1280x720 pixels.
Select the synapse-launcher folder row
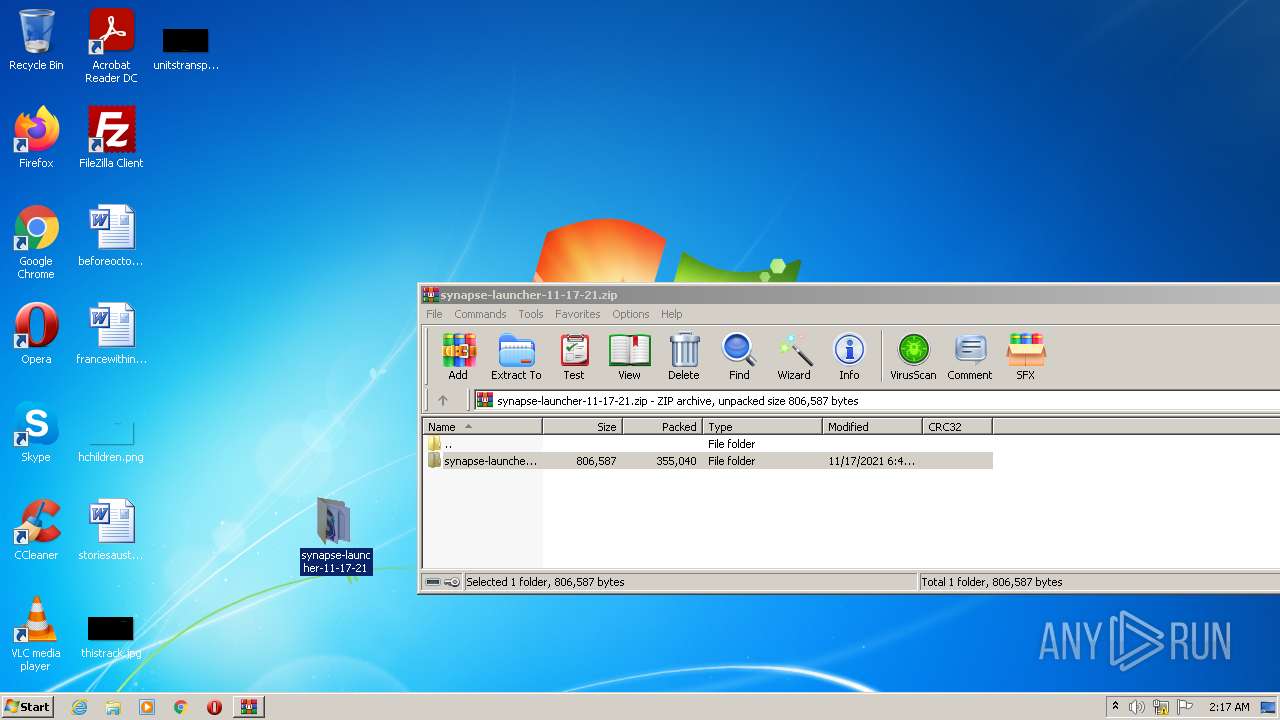(x=708, y=461)
